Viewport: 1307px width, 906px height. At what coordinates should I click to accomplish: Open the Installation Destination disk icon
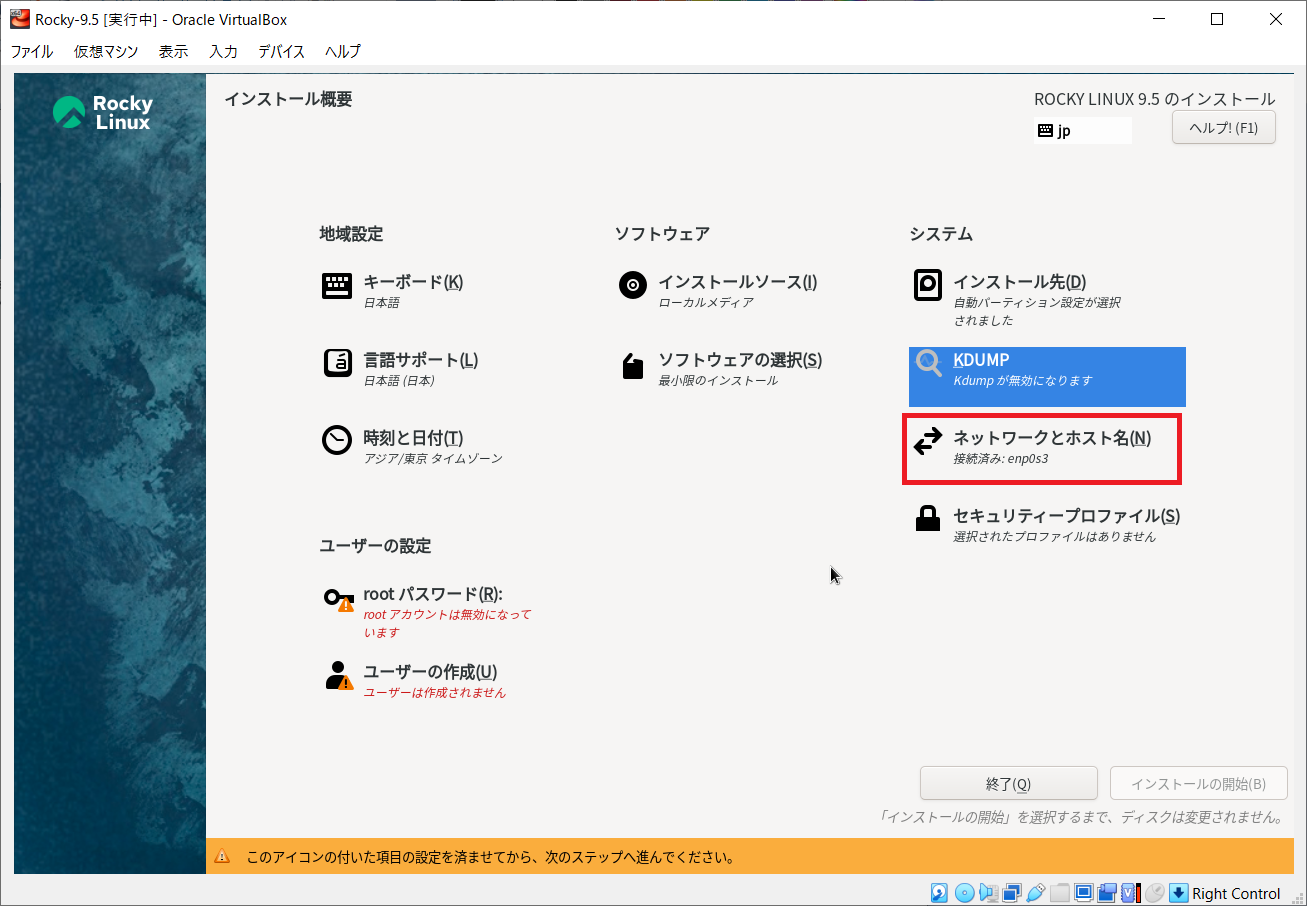click(928, 285)
